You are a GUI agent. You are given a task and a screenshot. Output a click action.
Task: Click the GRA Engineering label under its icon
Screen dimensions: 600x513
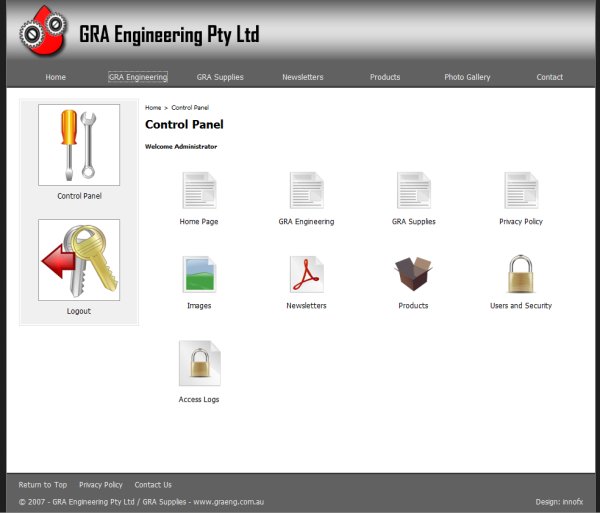point(306,221)
